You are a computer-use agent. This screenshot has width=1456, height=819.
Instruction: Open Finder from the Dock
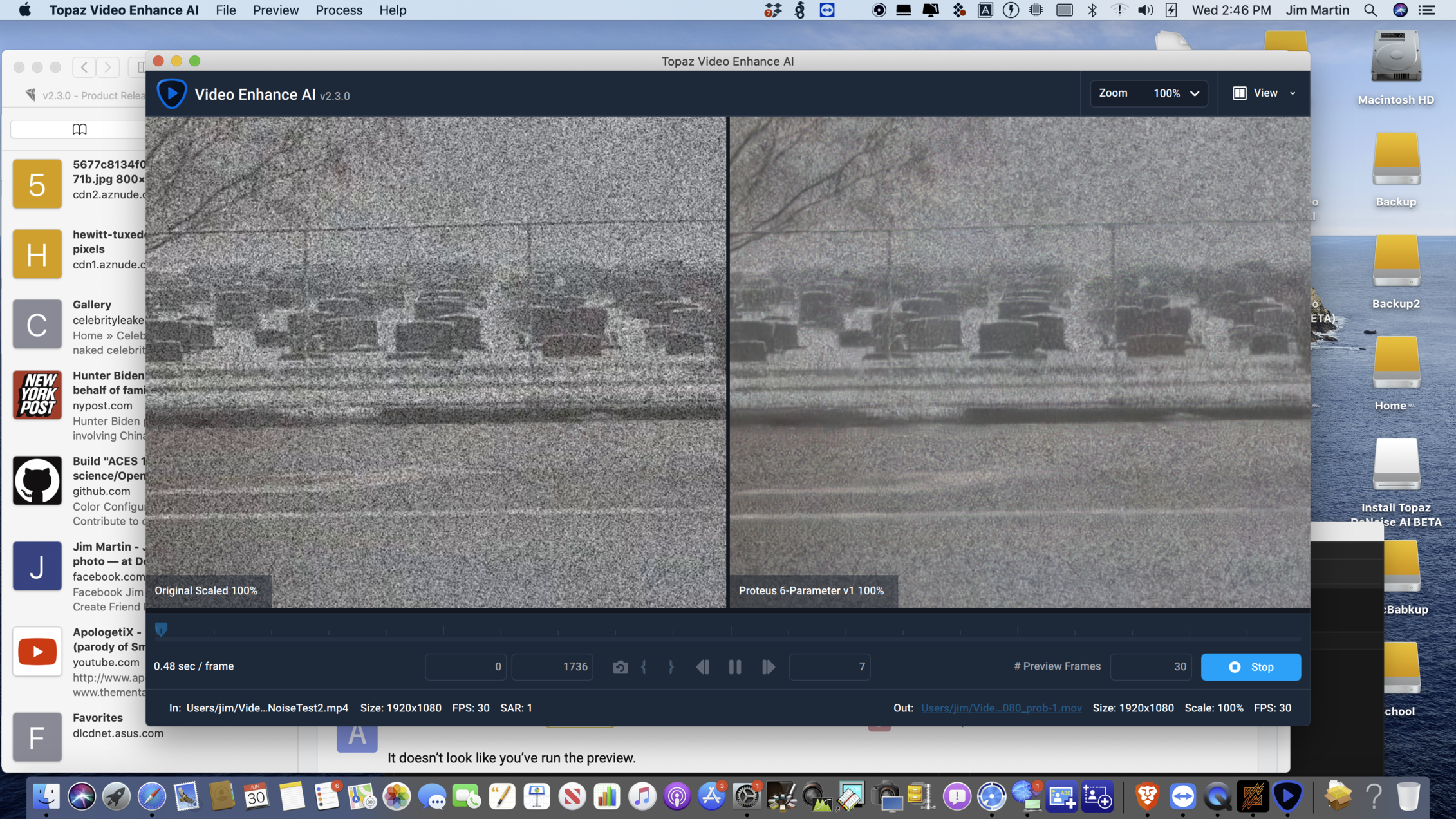pos(46,797)
